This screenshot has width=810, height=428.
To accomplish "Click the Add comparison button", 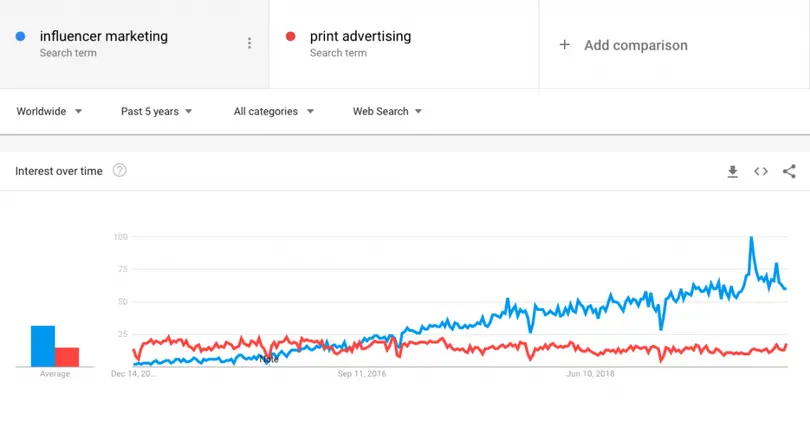I will (x=635, y=45).
